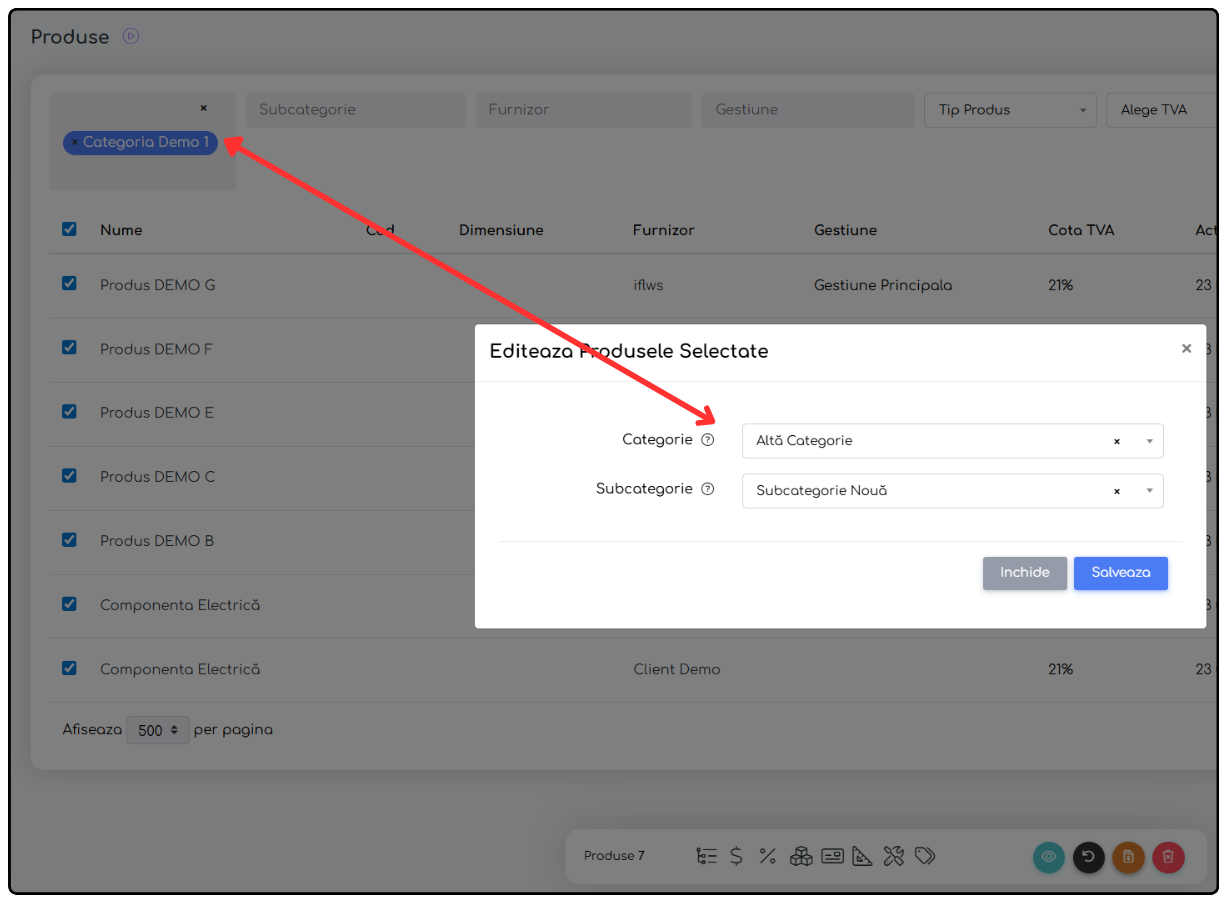Toggle the teal eye visibility button

point(1049,857)
